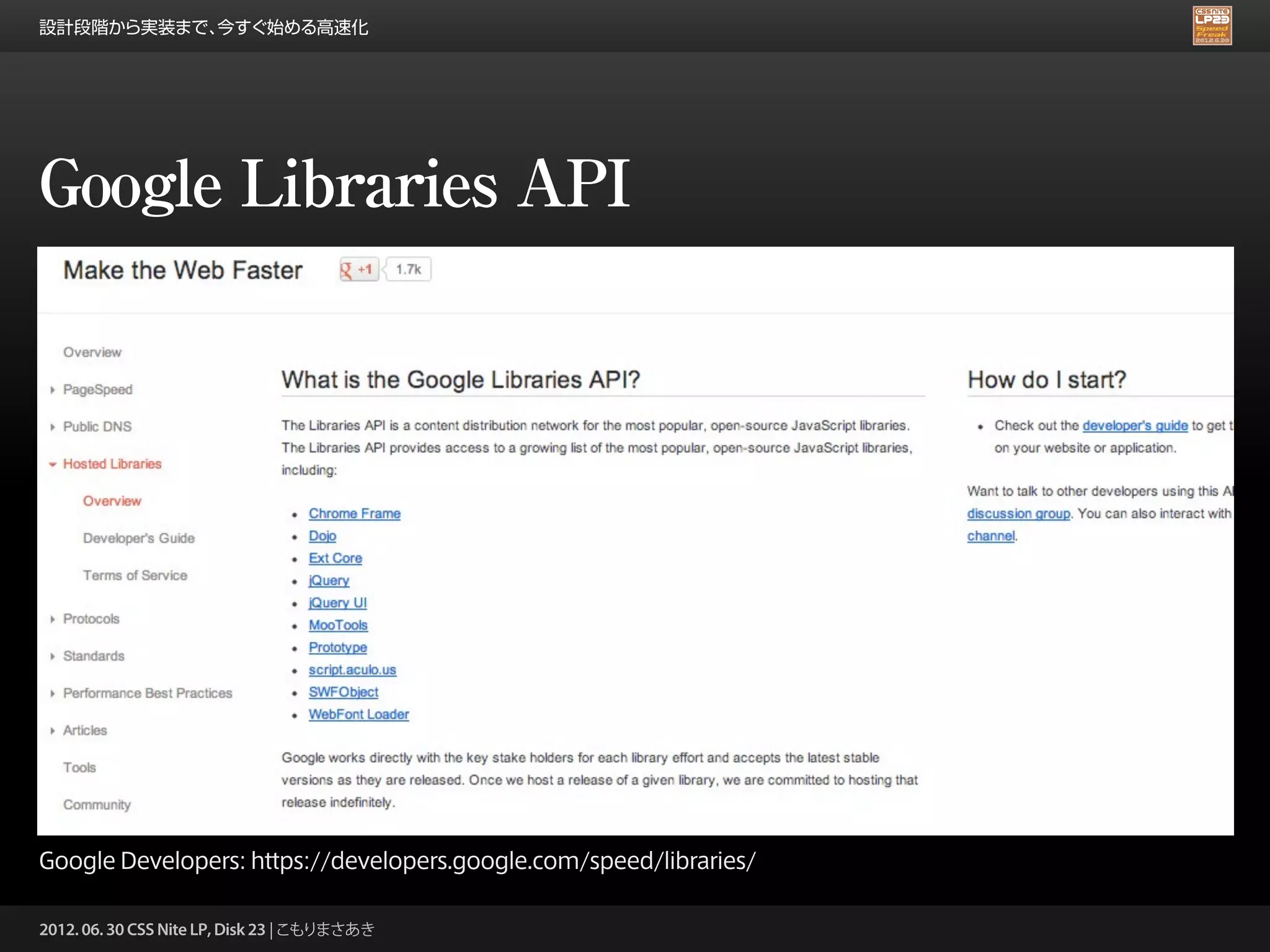Open the channel link
The height and width of the screenshot is (952, 1270).
(x=991, y=536)
